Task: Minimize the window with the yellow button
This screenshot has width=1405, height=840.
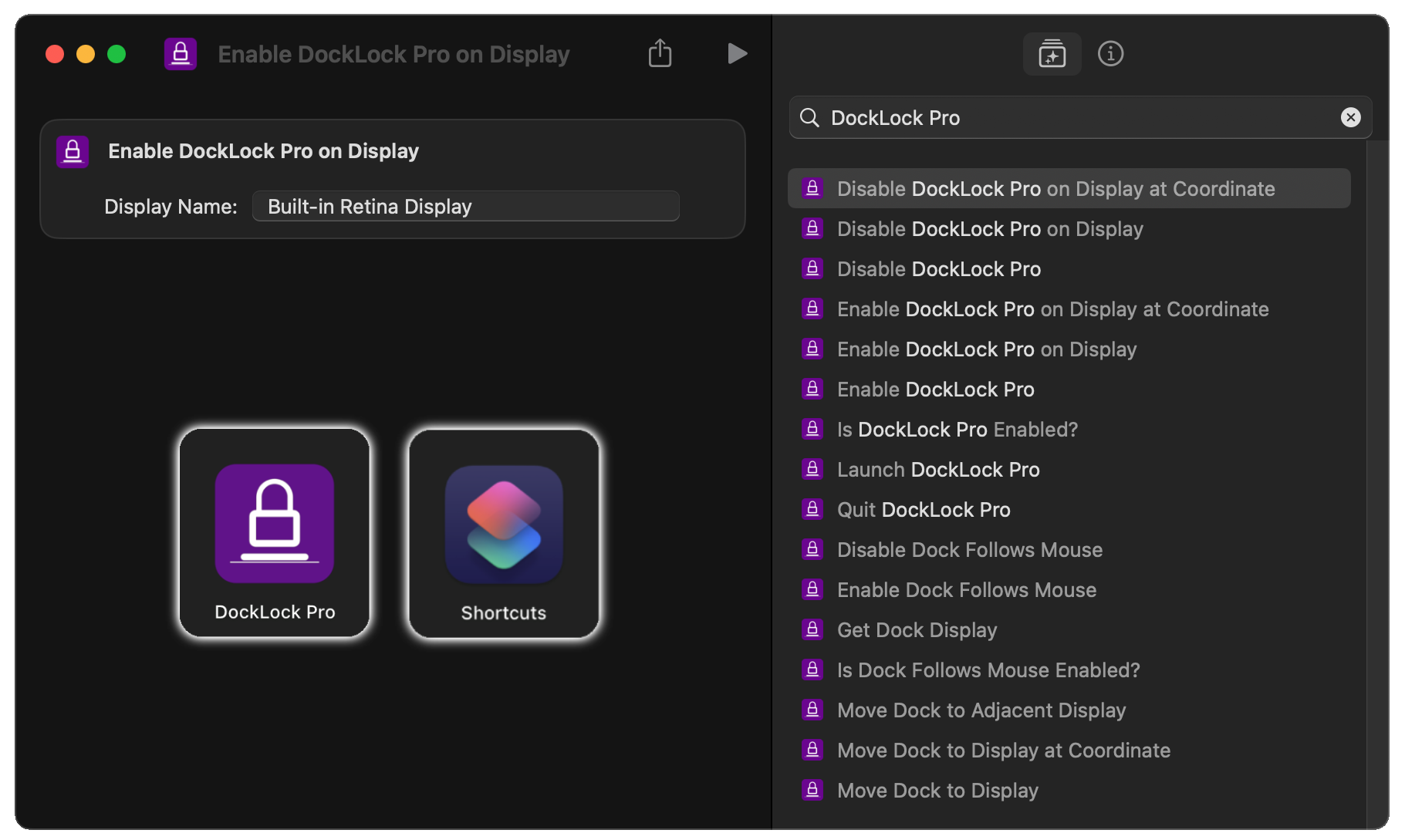Action: [x=86, y=54]
